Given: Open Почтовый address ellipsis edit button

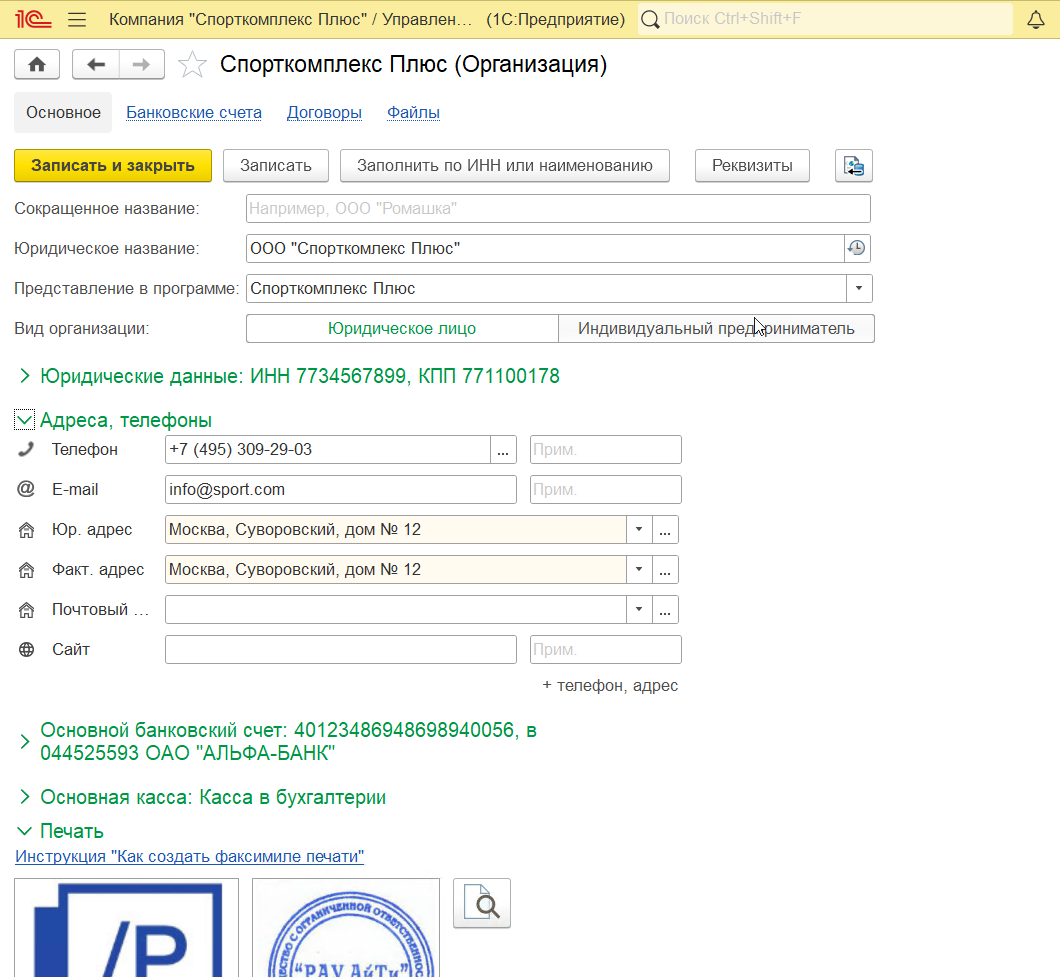Looking at the screenshot, I should pyautogui.click(x=665, y=610).
